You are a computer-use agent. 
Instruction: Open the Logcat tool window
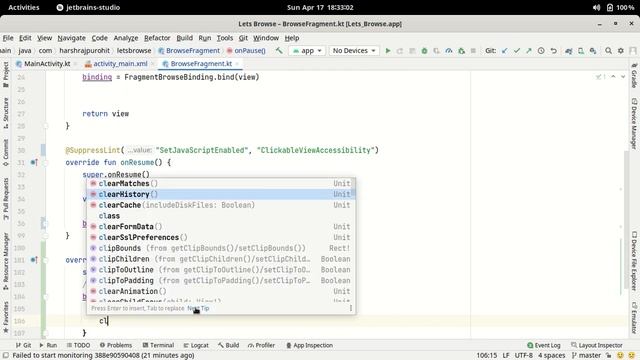tap(196, 345)
